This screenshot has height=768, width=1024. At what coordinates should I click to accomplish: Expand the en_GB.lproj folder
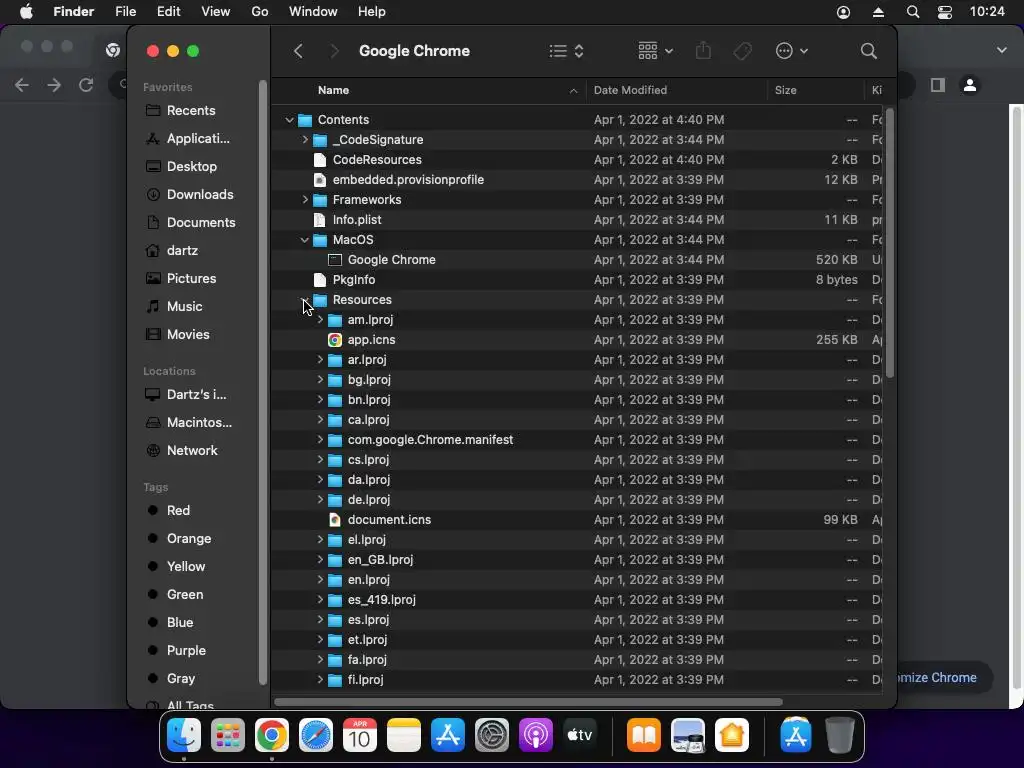tap(320, 560)
